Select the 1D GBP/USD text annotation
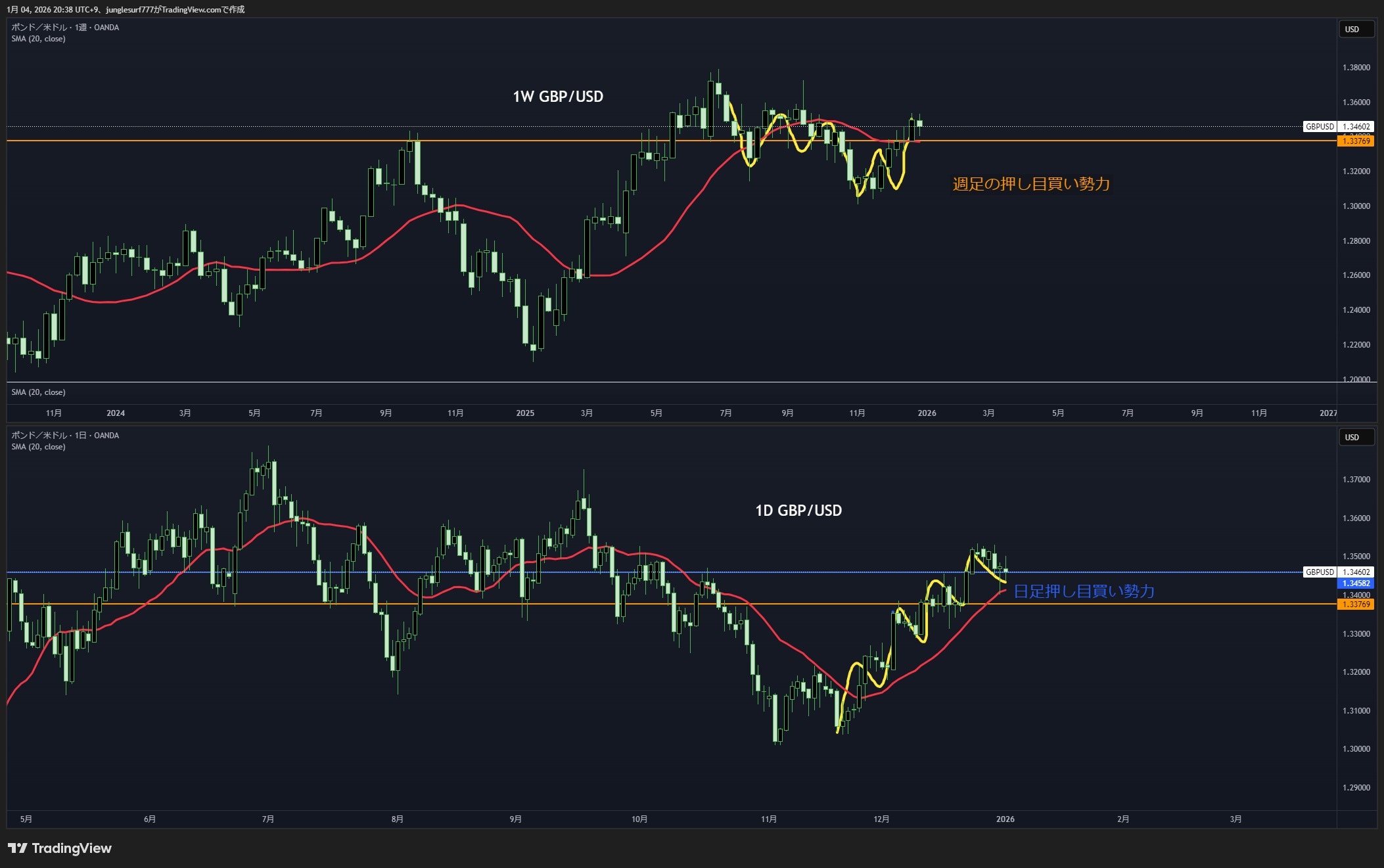 (798, 511)
